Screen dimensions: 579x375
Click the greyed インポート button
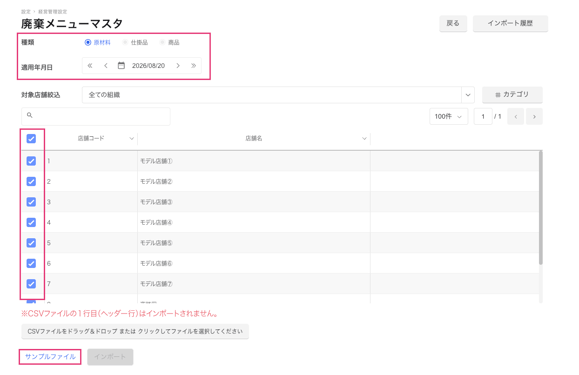[110, 357]
